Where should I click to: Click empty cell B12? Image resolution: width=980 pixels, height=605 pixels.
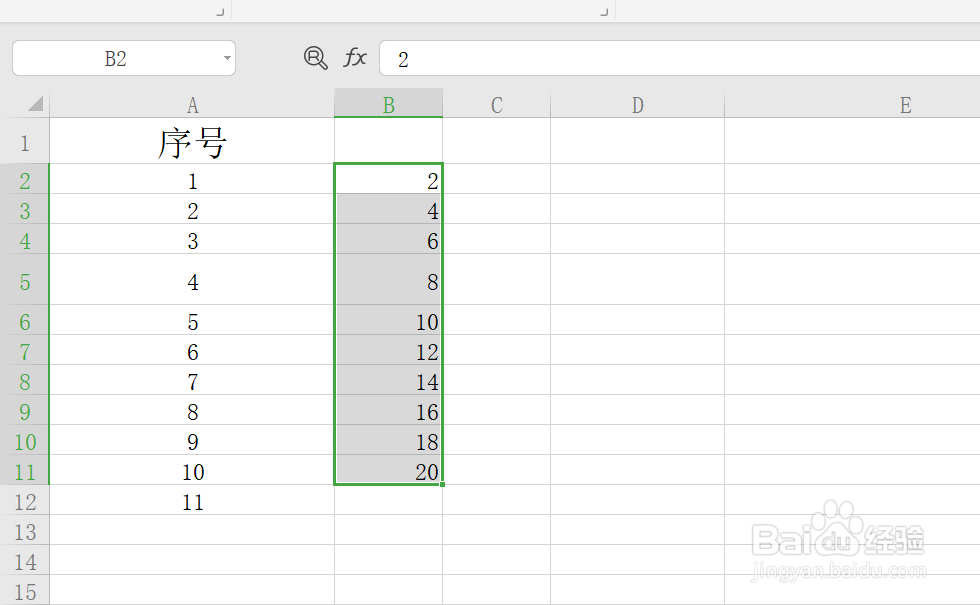(x=389, y=500)
